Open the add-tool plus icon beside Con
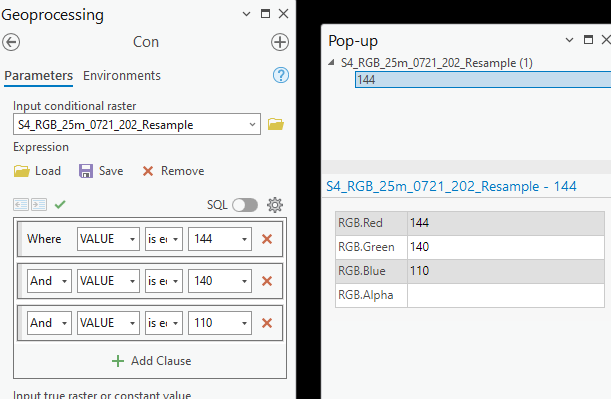Viewport: 611px width, 399px height. 280,42
